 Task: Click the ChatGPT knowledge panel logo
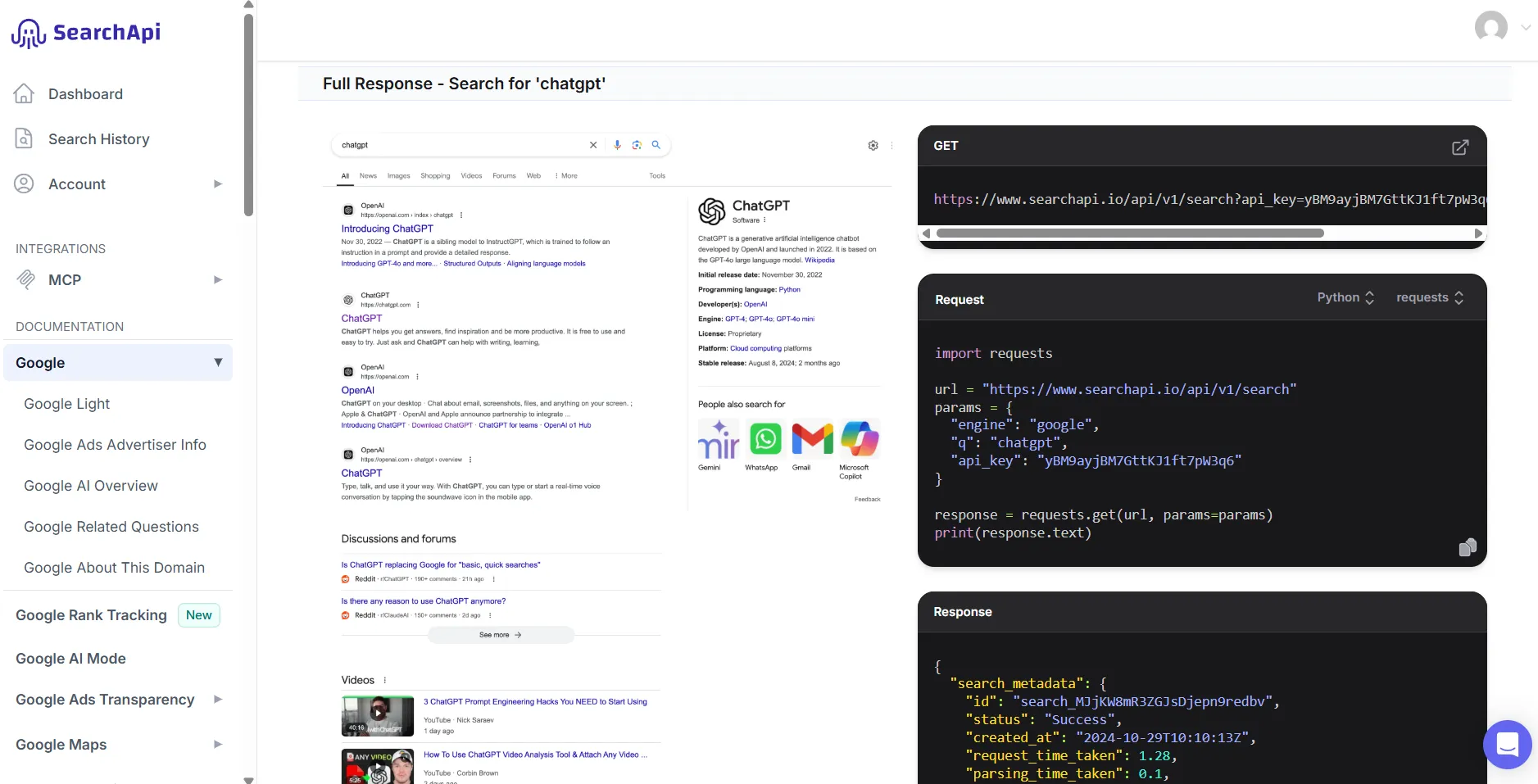[711, 211]
